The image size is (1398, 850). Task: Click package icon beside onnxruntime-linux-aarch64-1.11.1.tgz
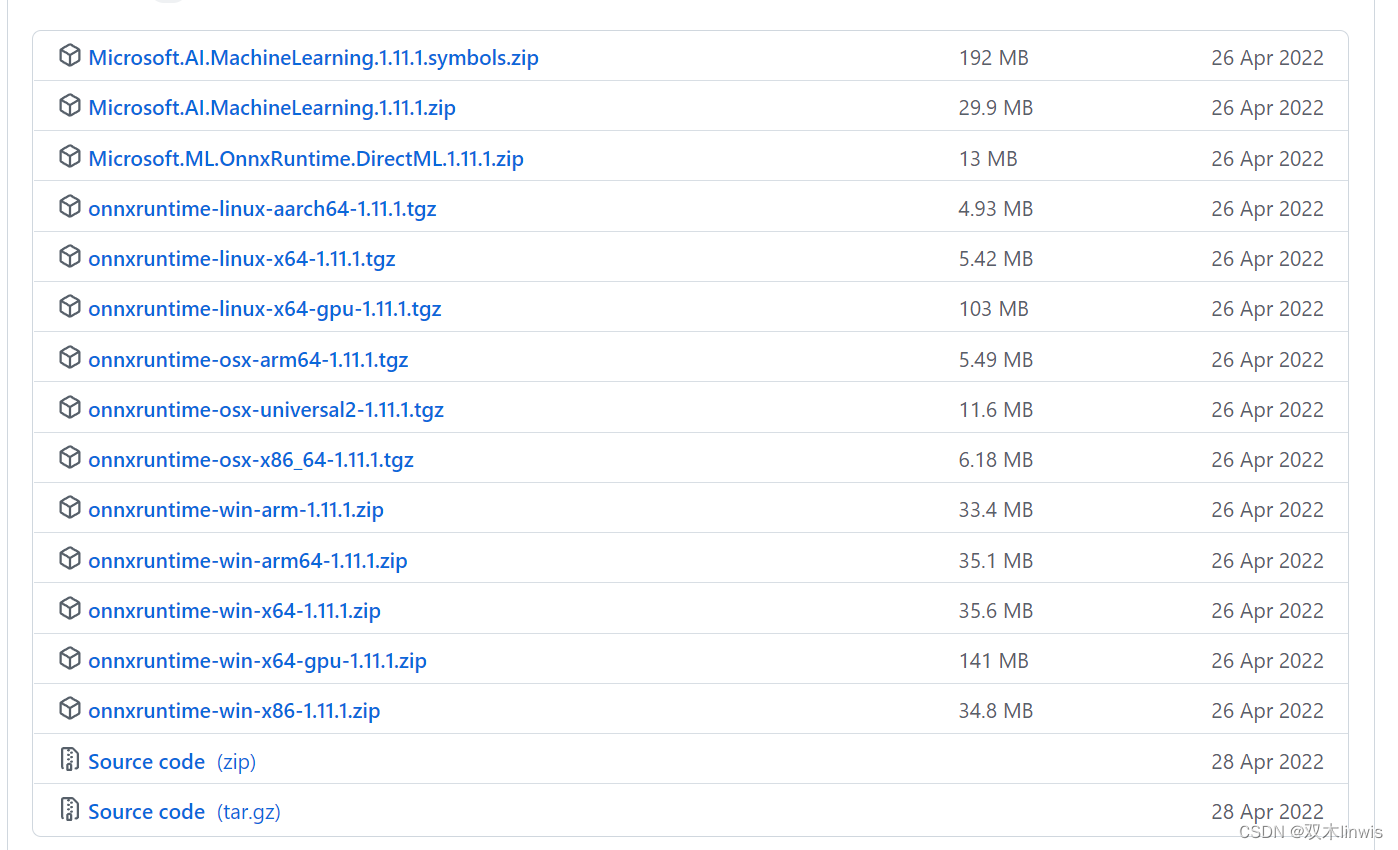tap(69, 207)
